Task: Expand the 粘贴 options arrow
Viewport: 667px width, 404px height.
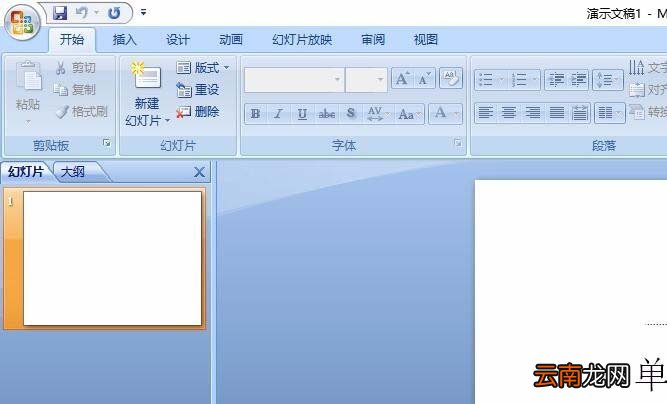Action: [28, 122]
